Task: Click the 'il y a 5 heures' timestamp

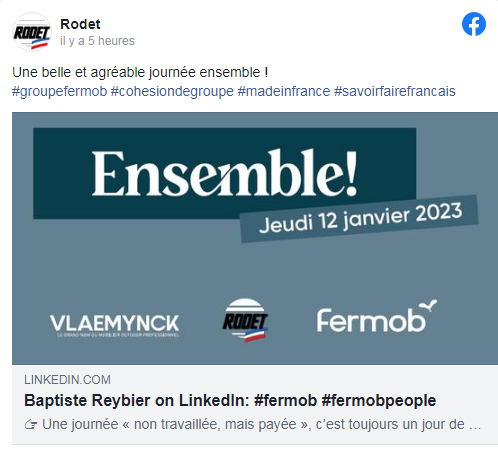Action: coord(97,41)
